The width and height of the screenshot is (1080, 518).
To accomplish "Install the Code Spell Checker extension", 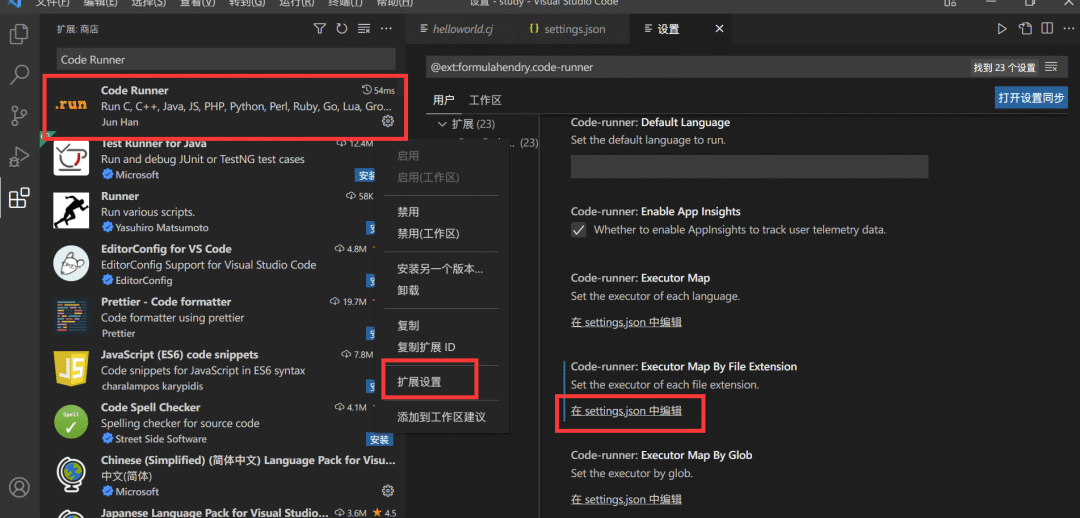I will [x=379, y=439].
